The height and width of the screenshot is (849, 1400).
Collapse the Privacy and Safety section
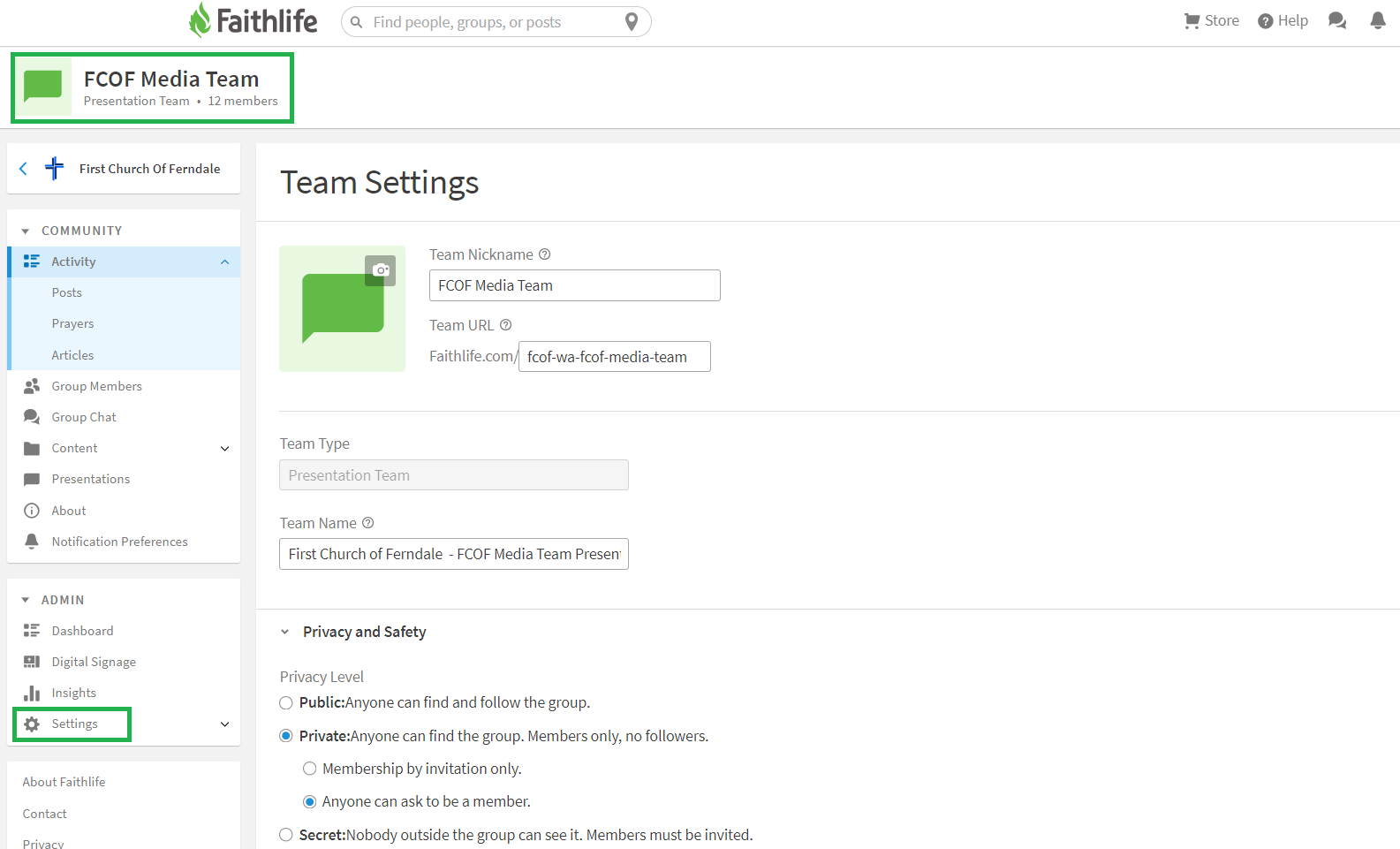coord(285,633)
